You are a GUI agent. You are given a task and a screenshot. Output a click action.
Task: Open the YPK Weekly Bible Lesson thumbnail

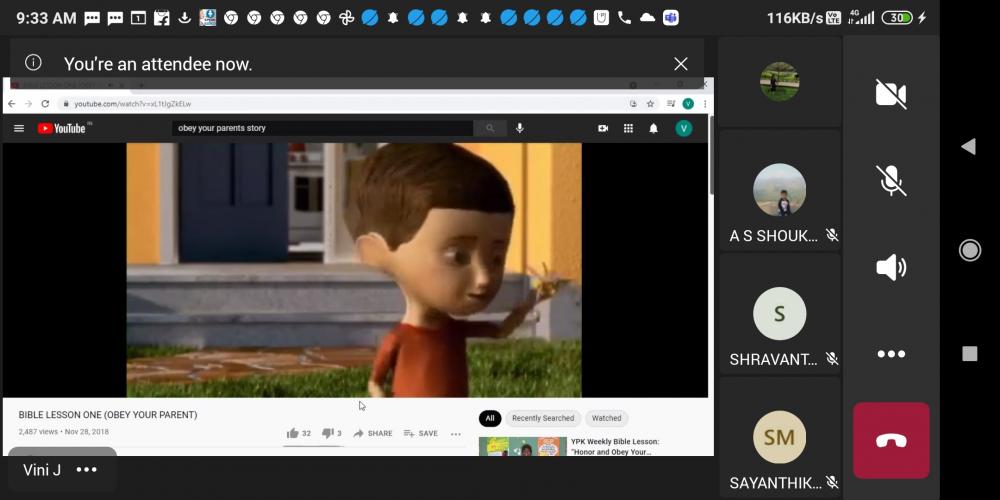(523, 446)
